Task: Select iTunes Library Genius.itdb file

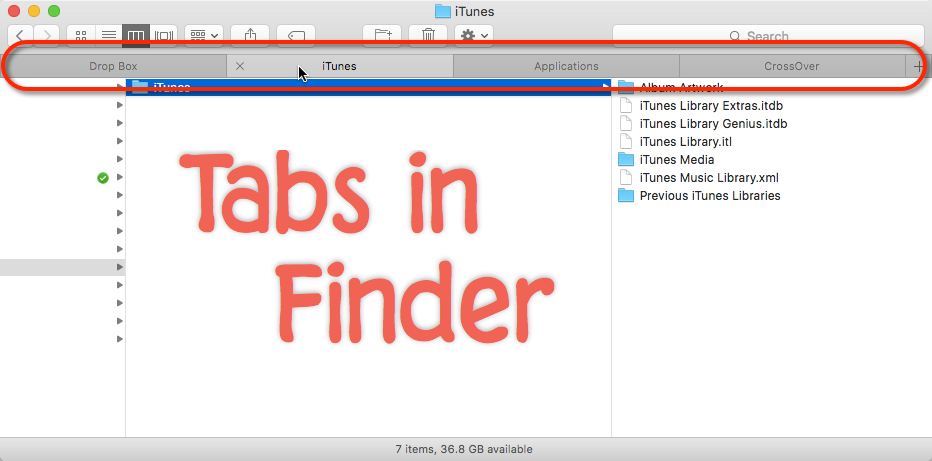Action: coord(713,124)
